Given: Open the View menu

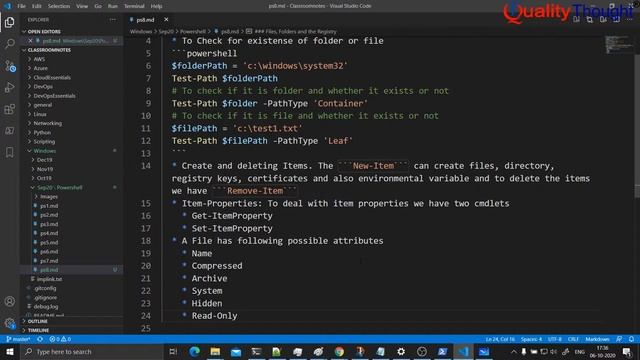Looking at the screenshot, I should tap(82, 6).
